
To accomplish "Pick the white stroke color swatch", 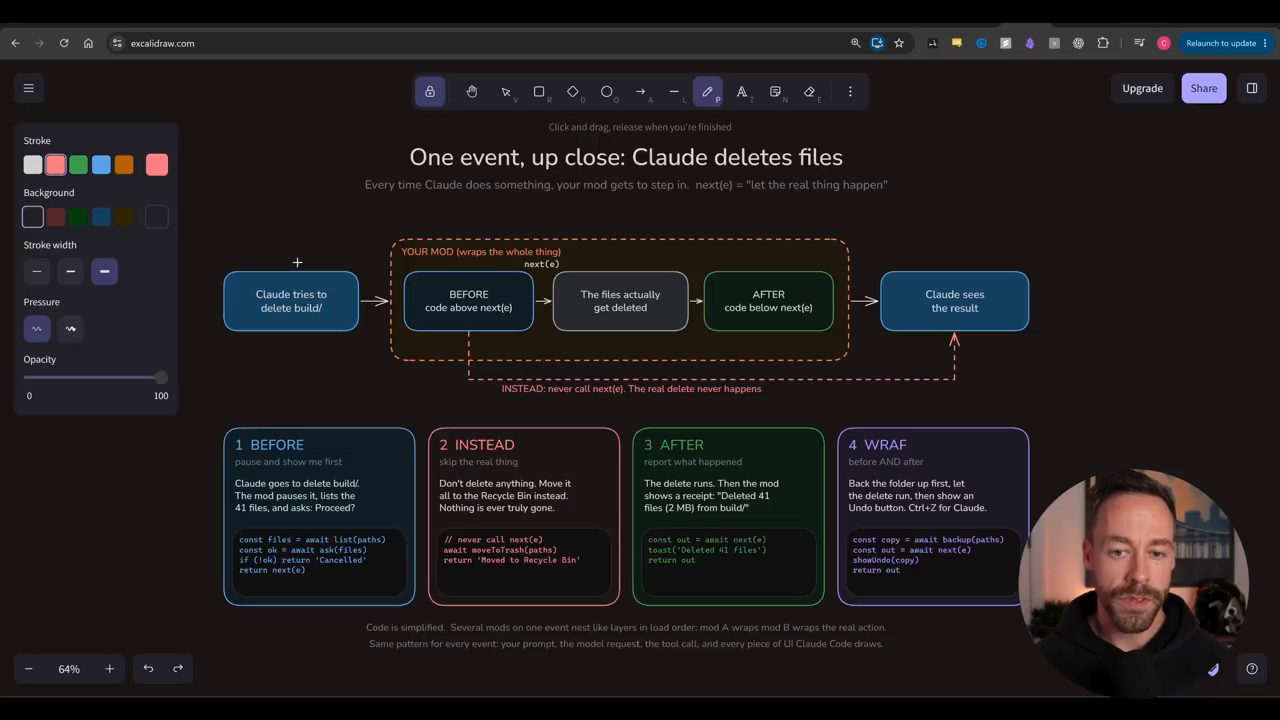I will tap(33, 165).
